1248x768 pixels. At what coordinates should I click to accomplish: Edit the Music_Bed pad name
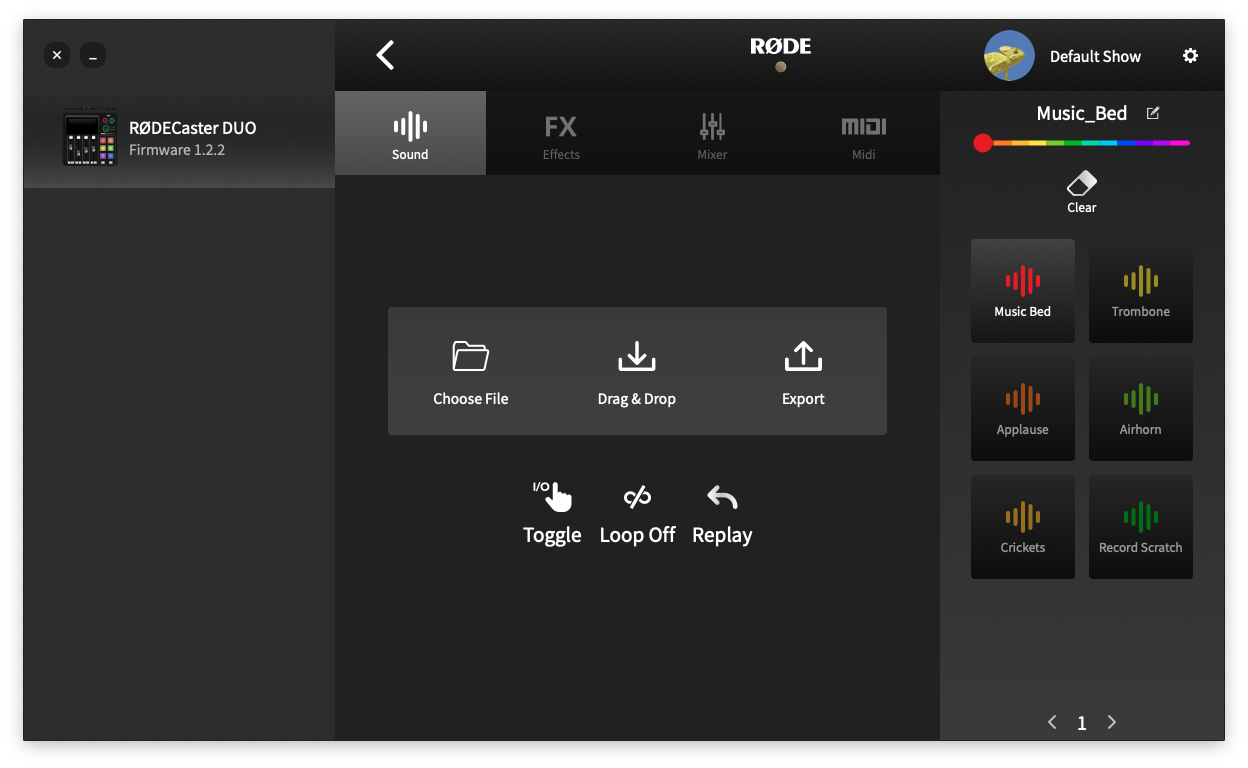point(1153,113)
